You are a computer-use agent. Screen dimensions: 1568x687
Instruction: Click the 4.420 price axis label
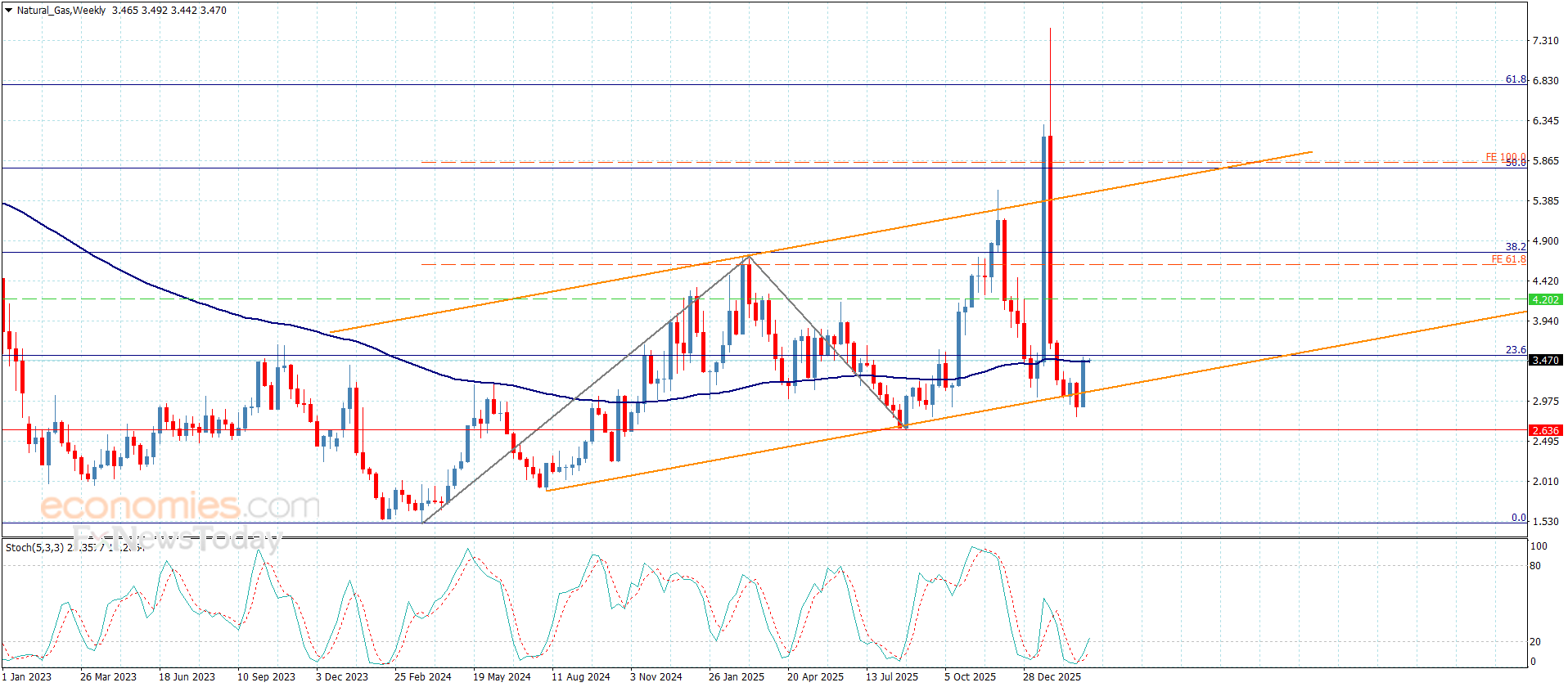[x=1545, y=281]
